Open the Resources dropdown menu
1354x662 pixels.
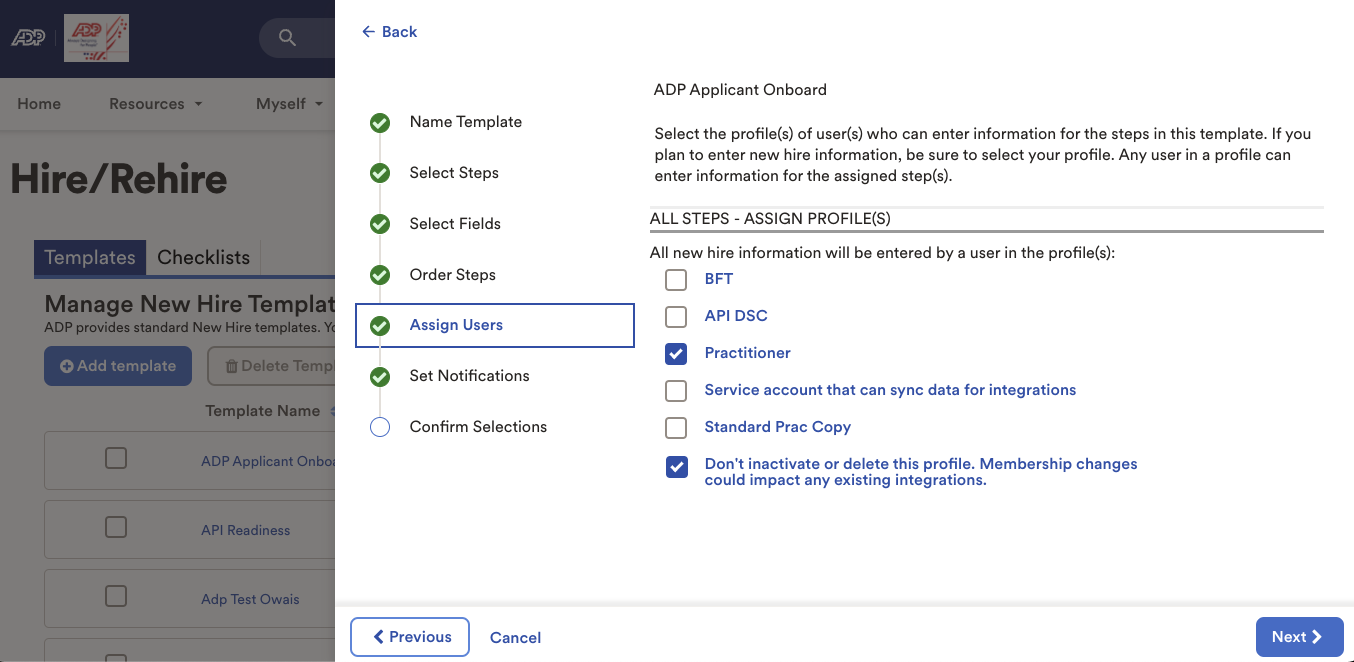(155, 103)
